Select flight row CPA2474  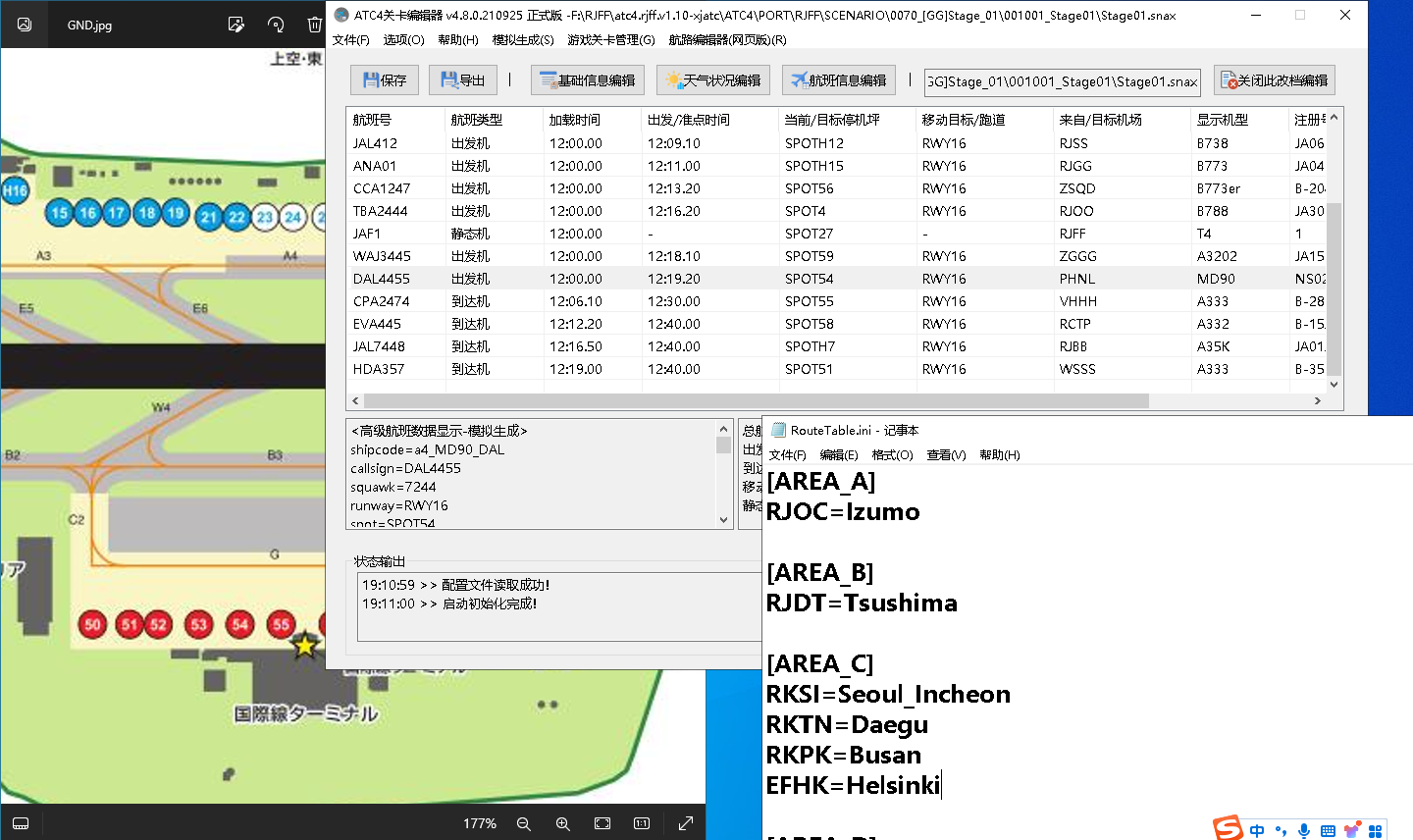(837, 301)
